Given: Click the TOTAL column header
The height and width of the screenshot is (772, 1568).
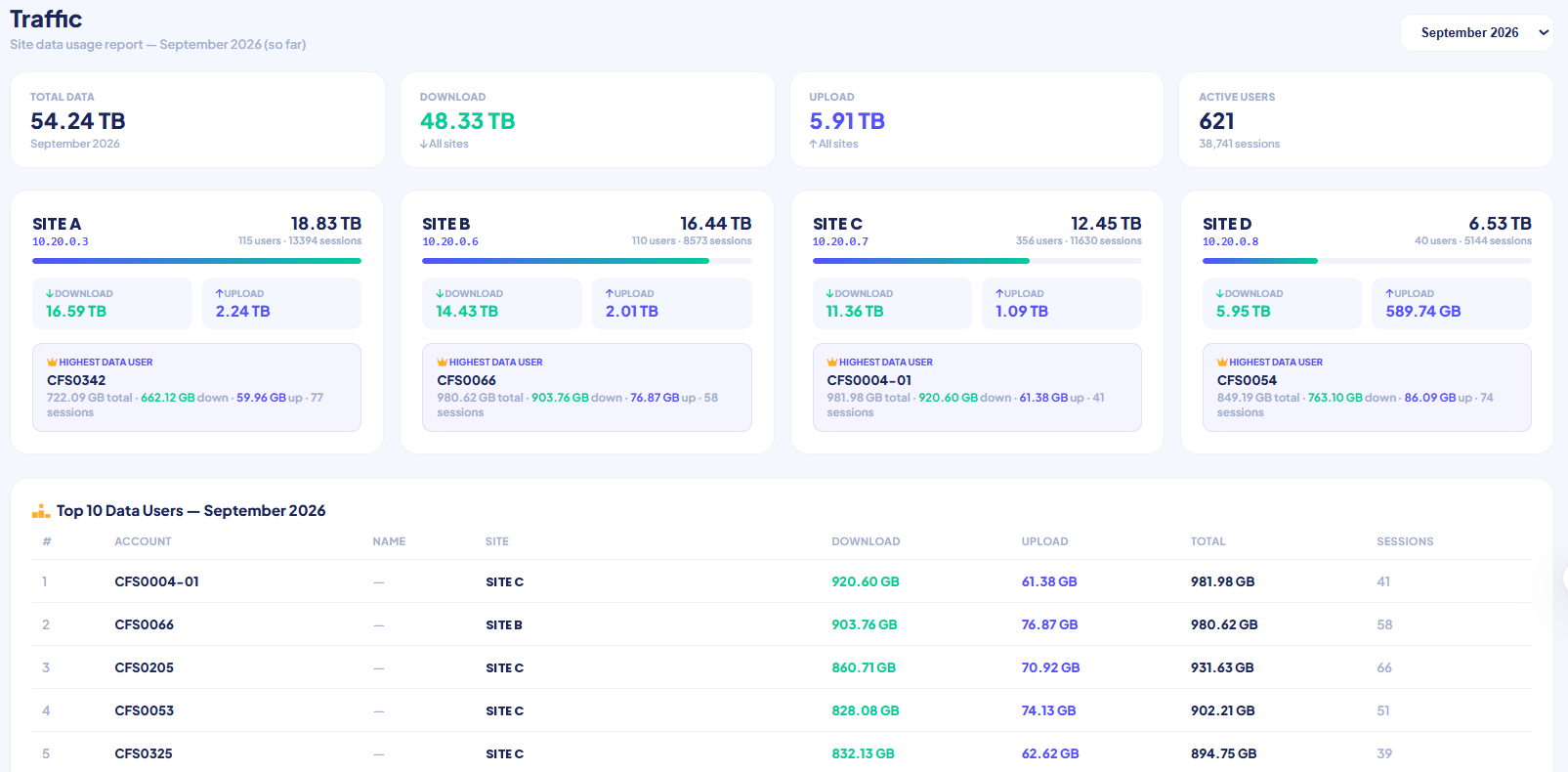Looking at the screenshot, I should pyautogui.click(x=1208, y=541).
